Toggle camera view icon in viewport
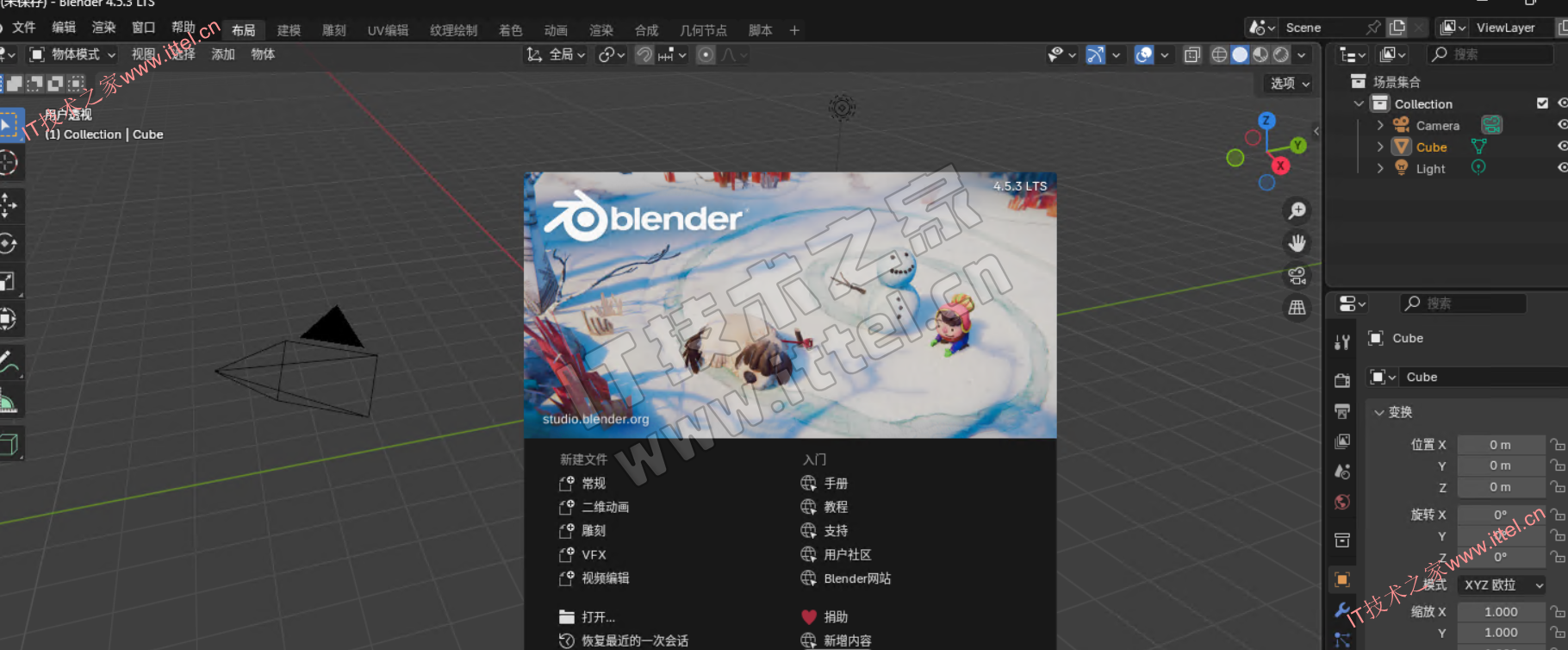Image resolution: width=1568 pixels, height=650 pixels. point(1297,276)
